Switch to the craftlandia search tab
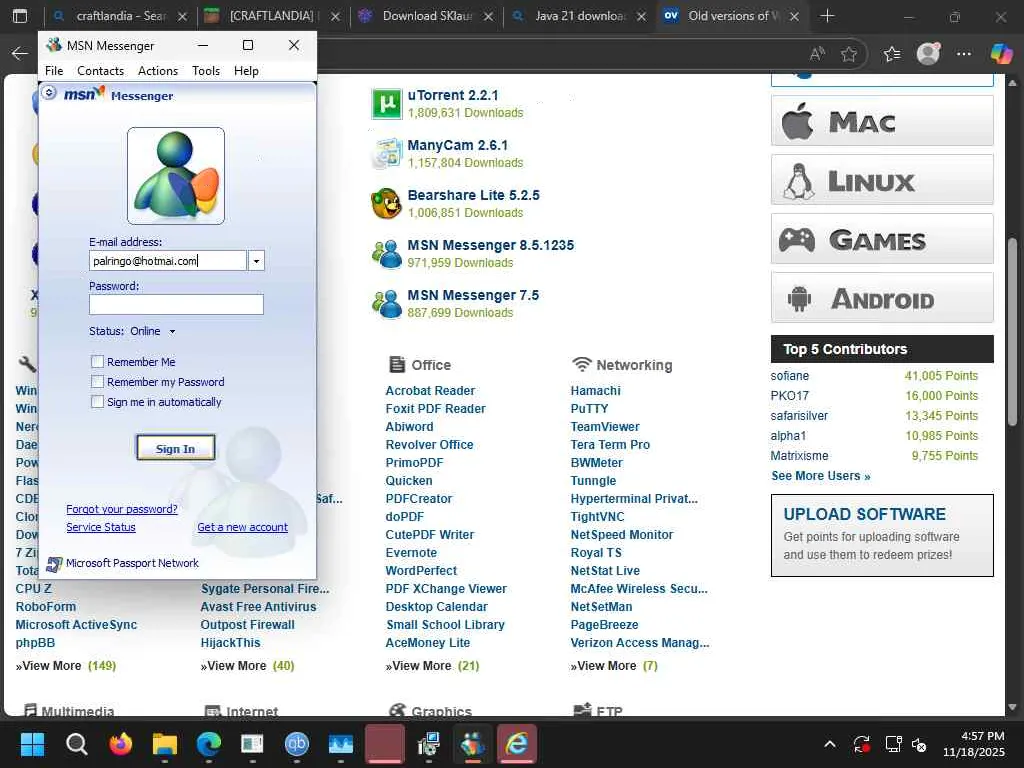 tap(120, 16)
